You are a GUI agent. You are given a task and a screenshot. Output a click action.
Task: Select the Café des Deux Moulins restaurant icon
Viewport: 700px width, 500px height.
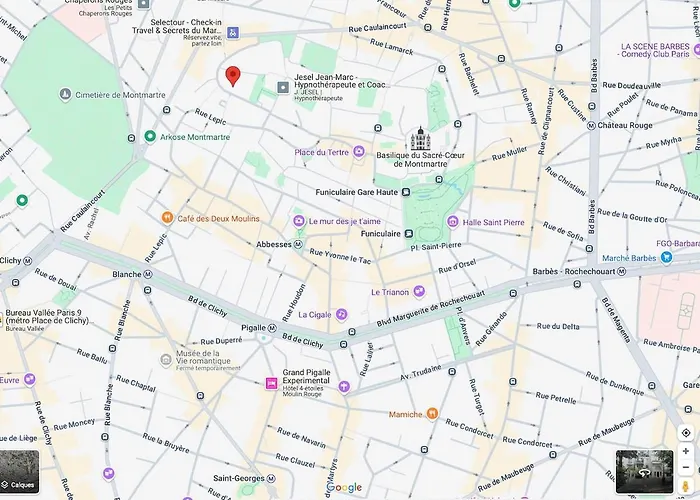click(x=167, y=218)
